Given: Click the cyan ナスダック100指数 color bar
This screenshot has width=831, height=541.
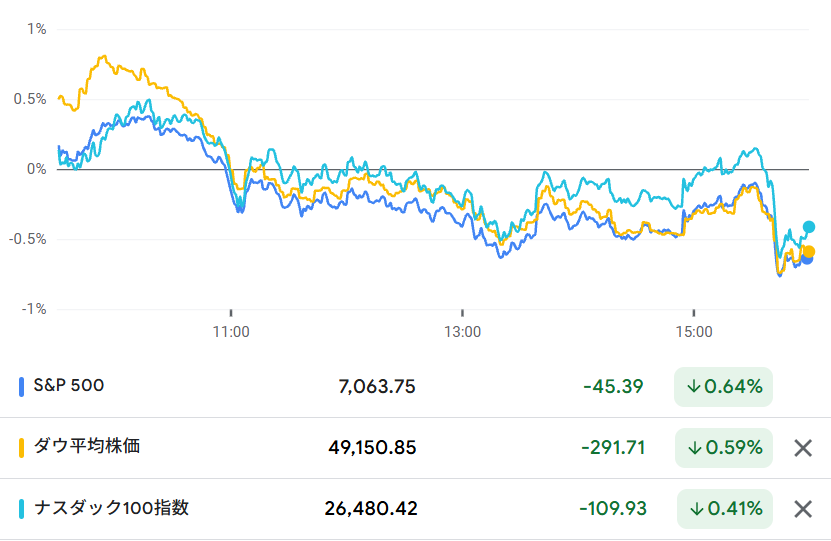Looking at the screenshot, I should 22,509.
